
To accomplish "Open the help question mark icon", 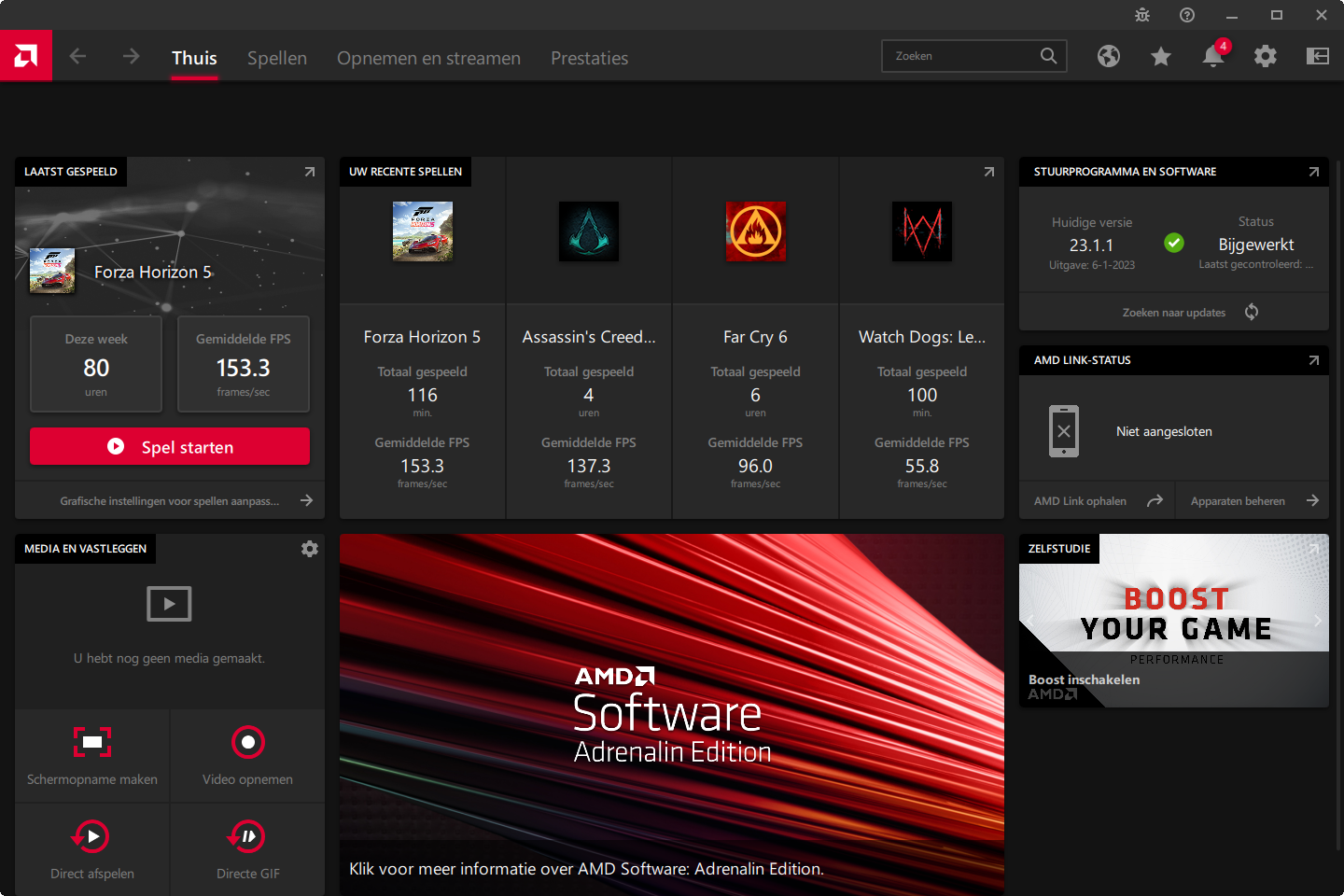I will [x=1187, y=15].
